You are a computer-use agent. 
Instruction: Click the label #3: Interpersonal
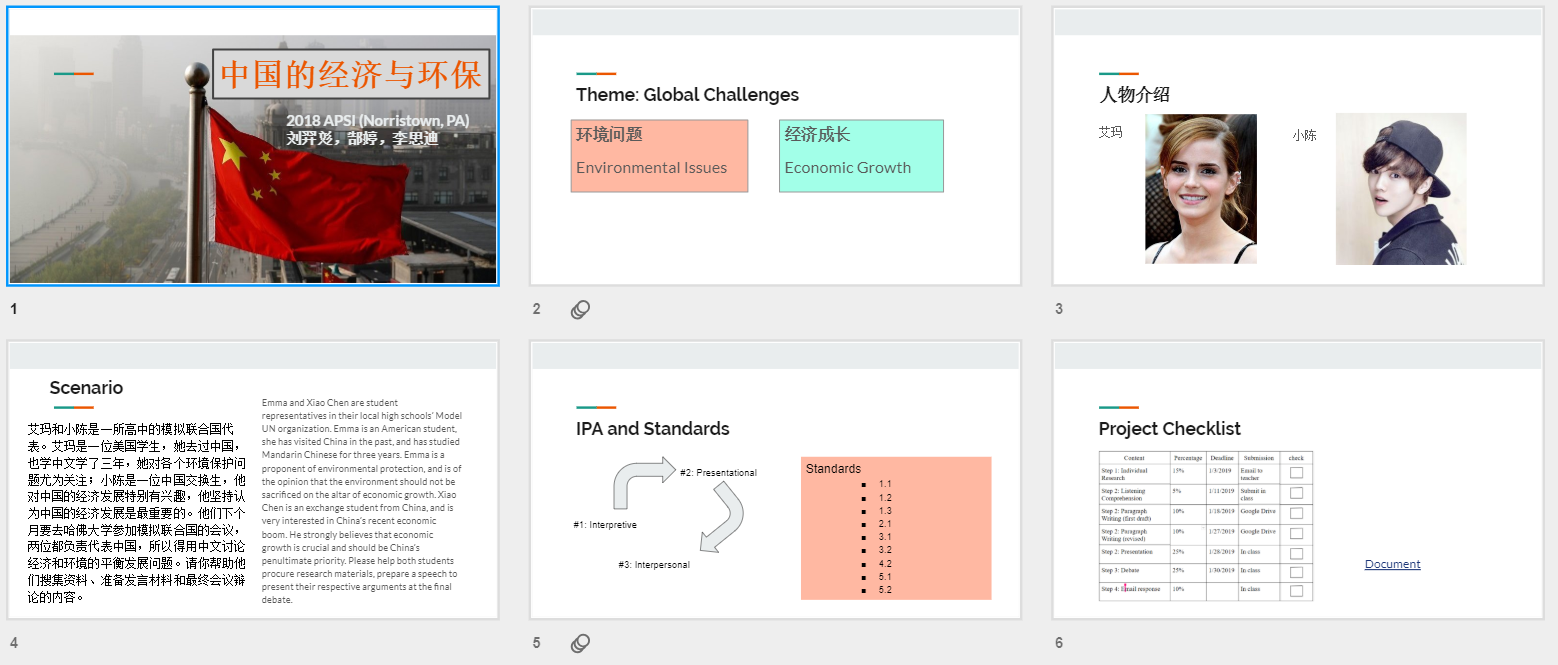click(x=654, y=565)
